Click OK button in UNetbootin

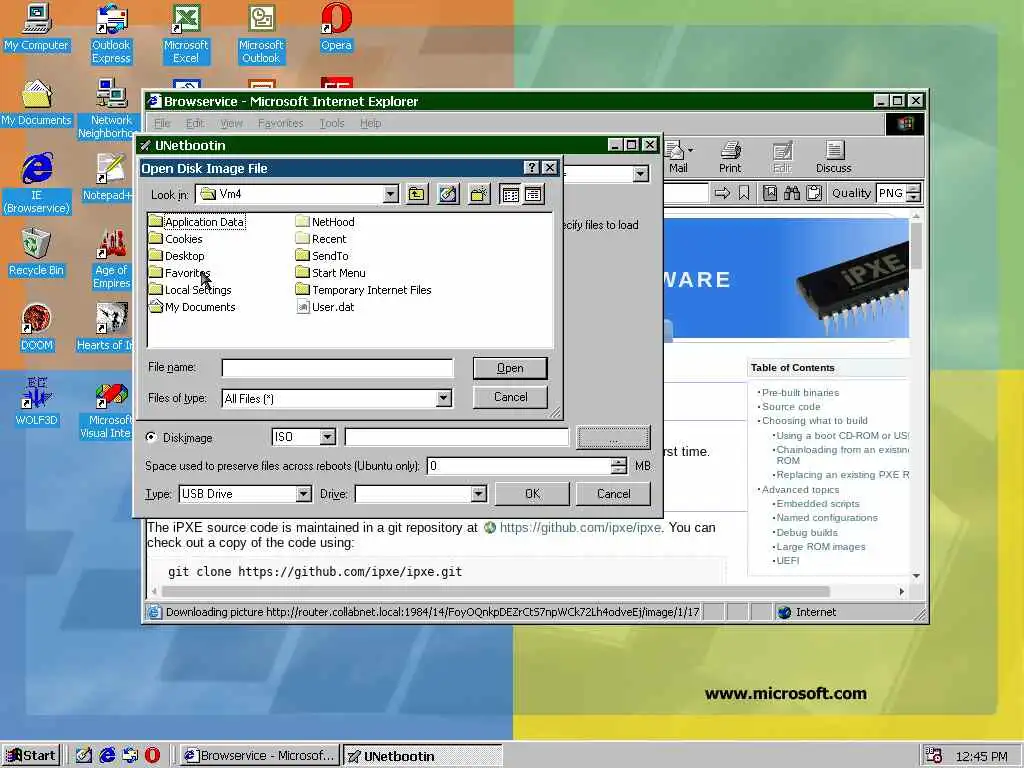click(x=532, y=494)
